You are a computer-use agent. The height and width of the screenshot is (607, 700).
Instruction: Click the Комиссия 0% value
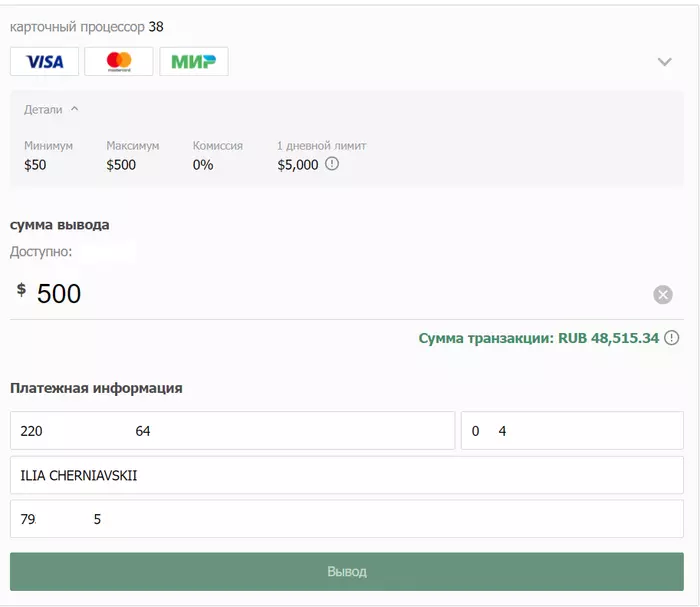[x=203, y=165]
